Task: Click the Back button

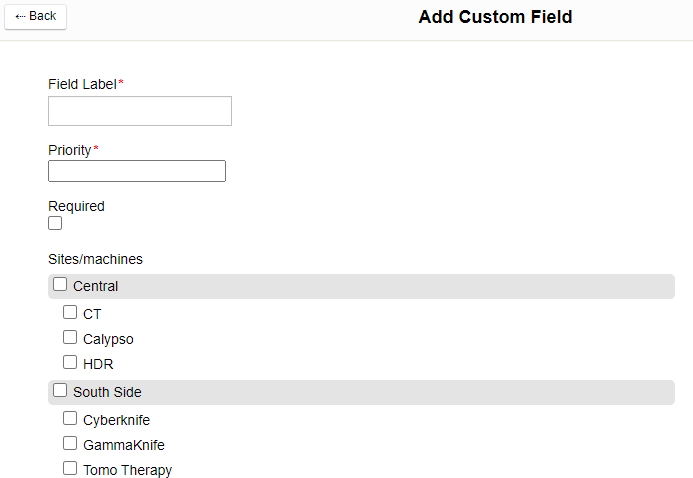Action: (36, 16)
